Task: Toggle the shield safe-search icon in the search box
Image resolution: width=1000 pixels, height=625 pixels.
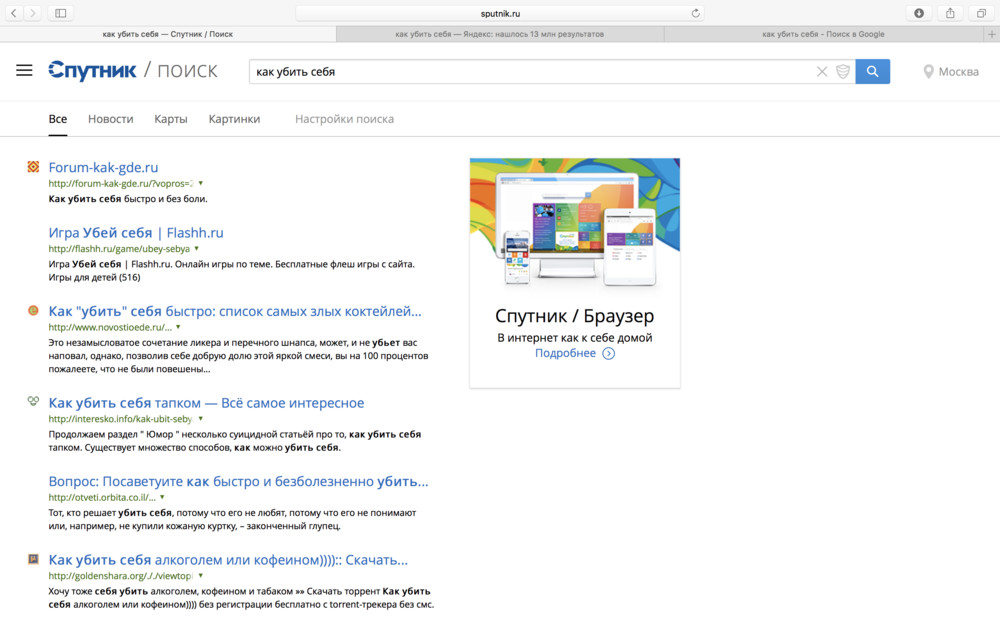Action: [x=842, y=71]
